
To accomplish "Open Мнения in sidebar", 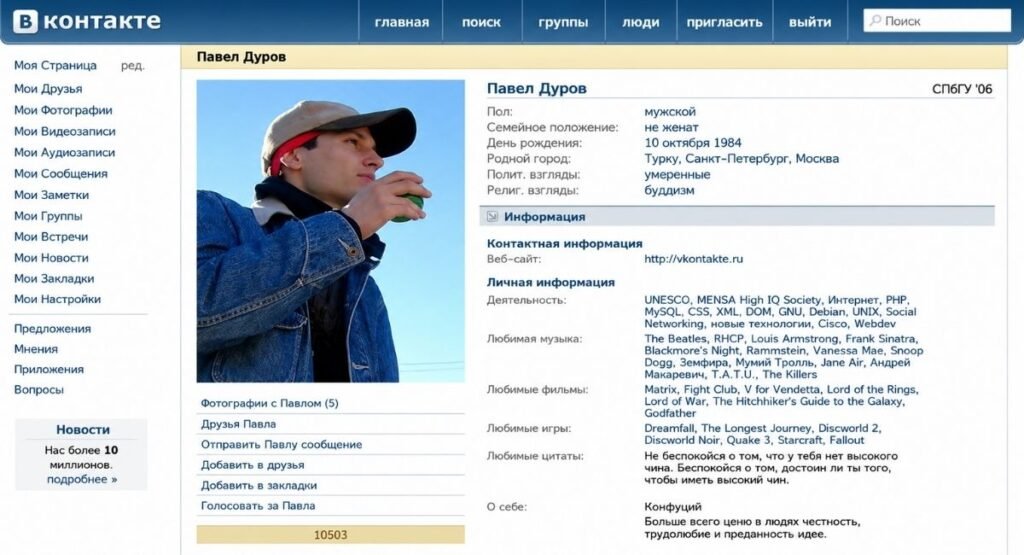I will pyautogui.click(x=36, y=349).
